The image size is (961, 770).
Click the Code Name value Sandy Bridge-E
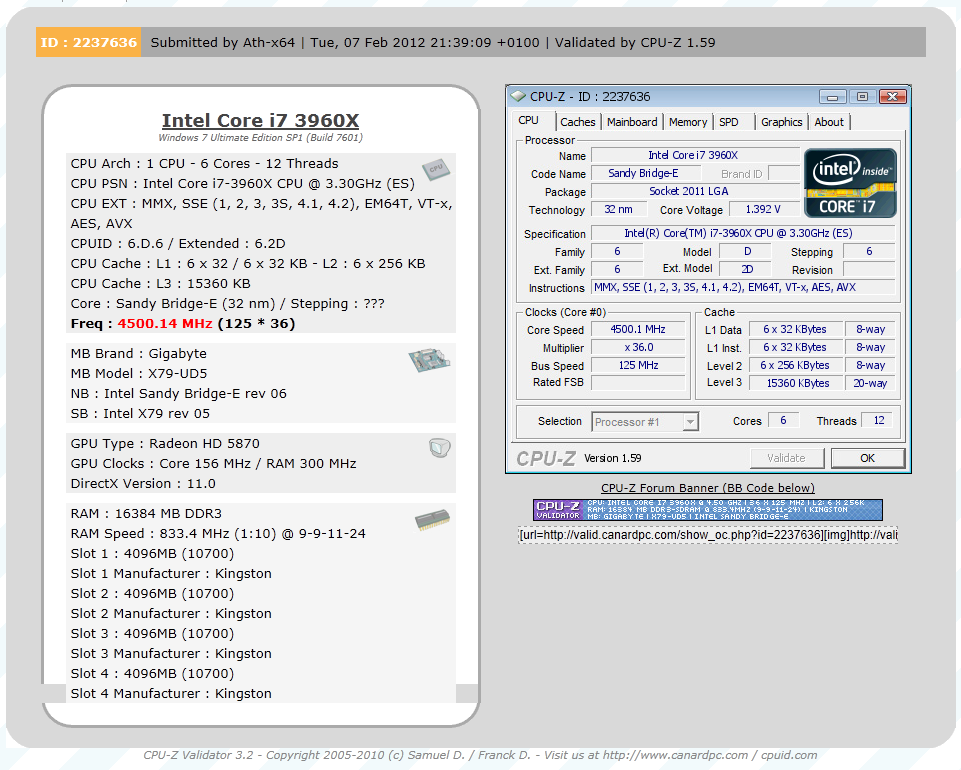tap(645, 173)
